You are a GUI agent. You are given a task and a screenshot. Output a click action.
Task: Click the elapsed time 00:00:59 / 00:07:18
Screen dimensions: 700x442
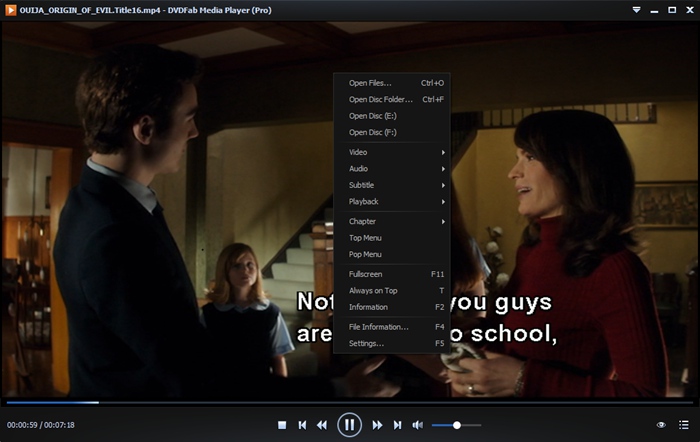(41, 425)
